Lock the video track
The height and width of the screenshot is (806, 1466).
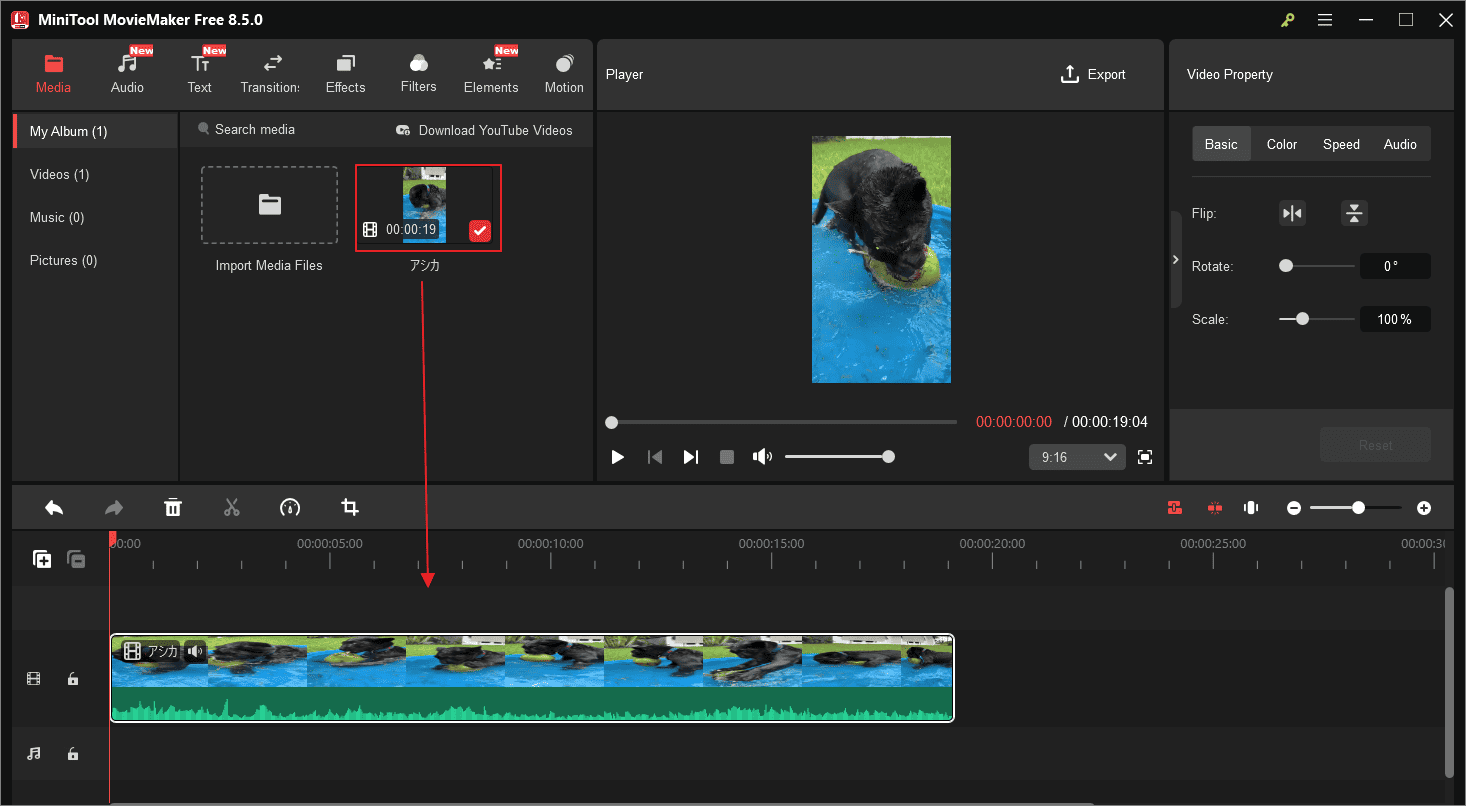pos(72,678)
